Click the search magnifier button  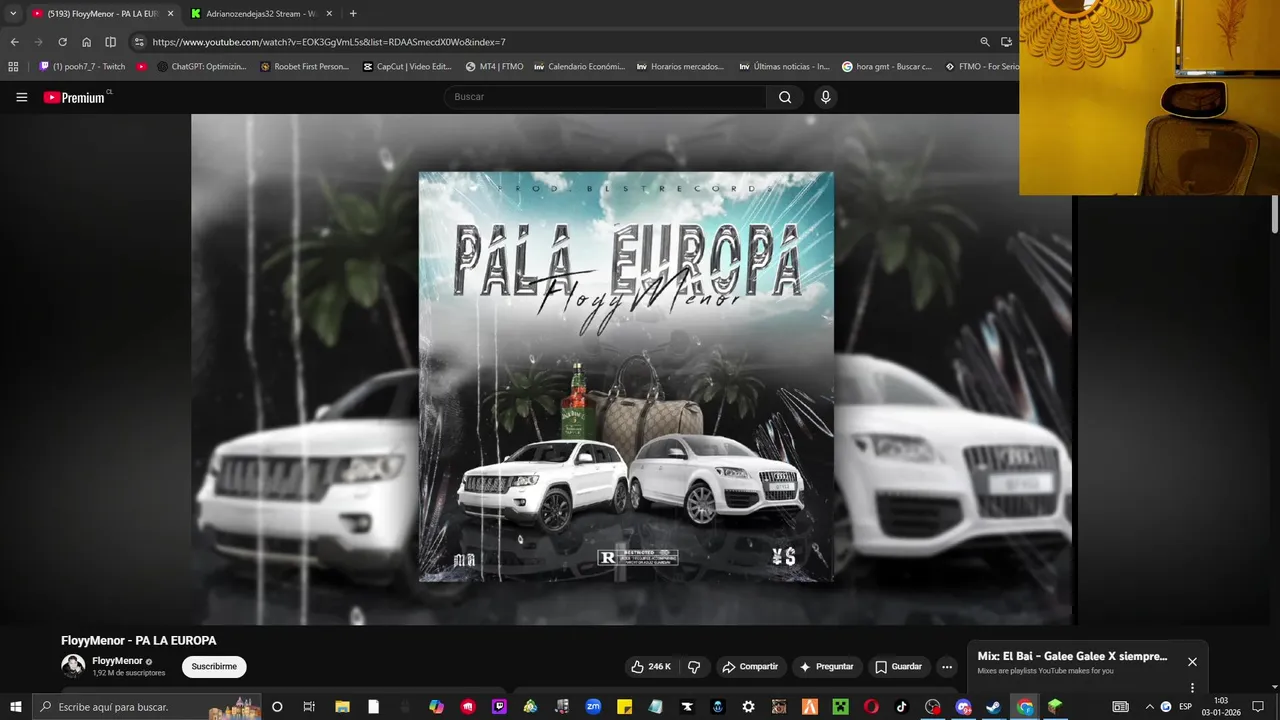coord(785,97)
